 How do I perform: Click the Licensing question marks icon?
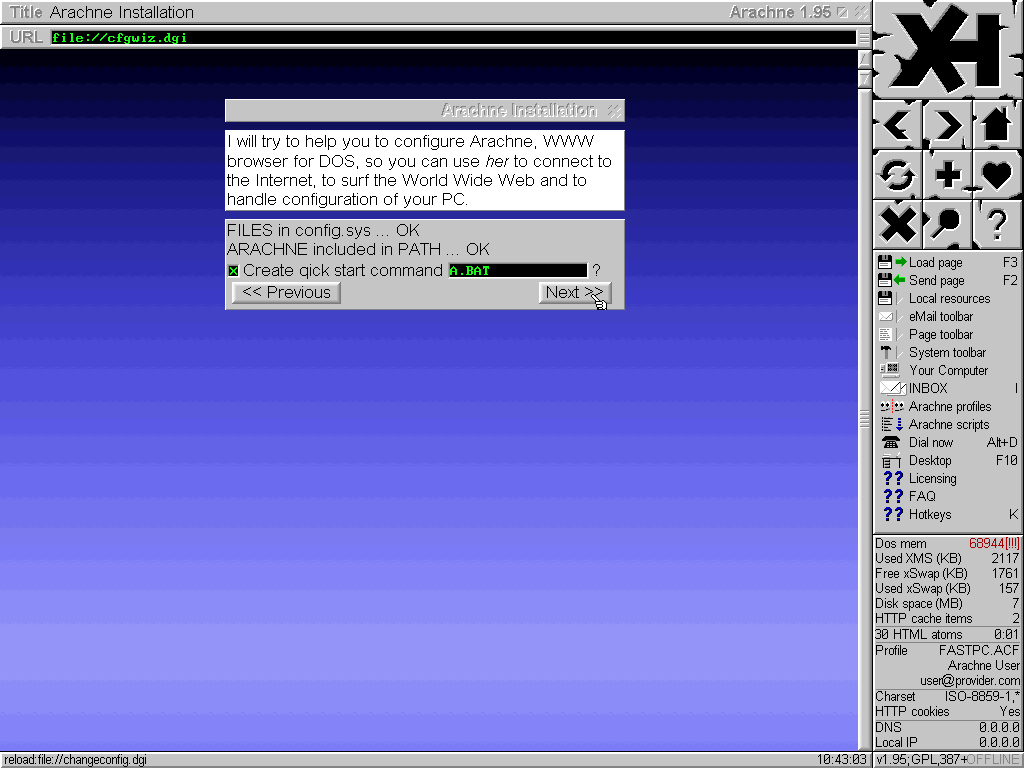893,479
